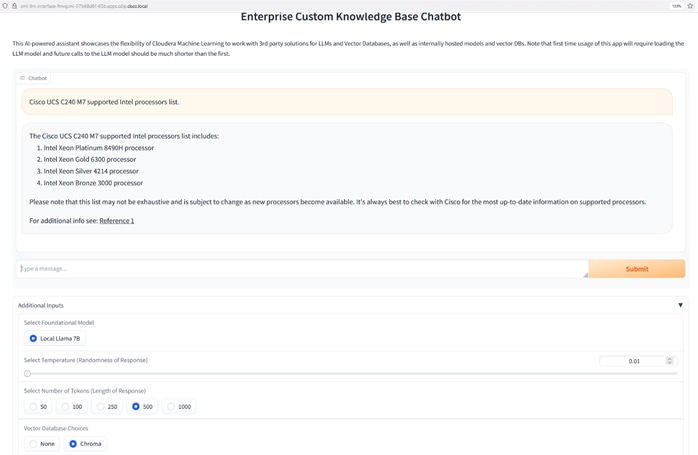Click the Vector Database Choices label
The height and width of the screenshot is (455, 698).
[56, 428]
